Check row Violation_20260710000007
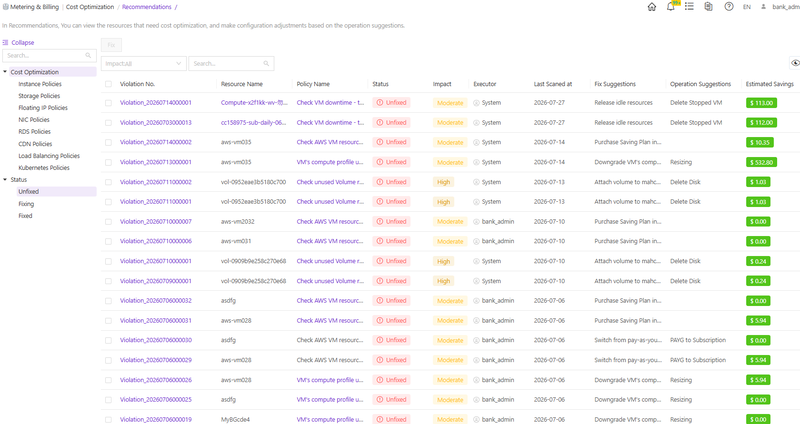This screenshot has height=424, width=800. click(x=108, y=221)
